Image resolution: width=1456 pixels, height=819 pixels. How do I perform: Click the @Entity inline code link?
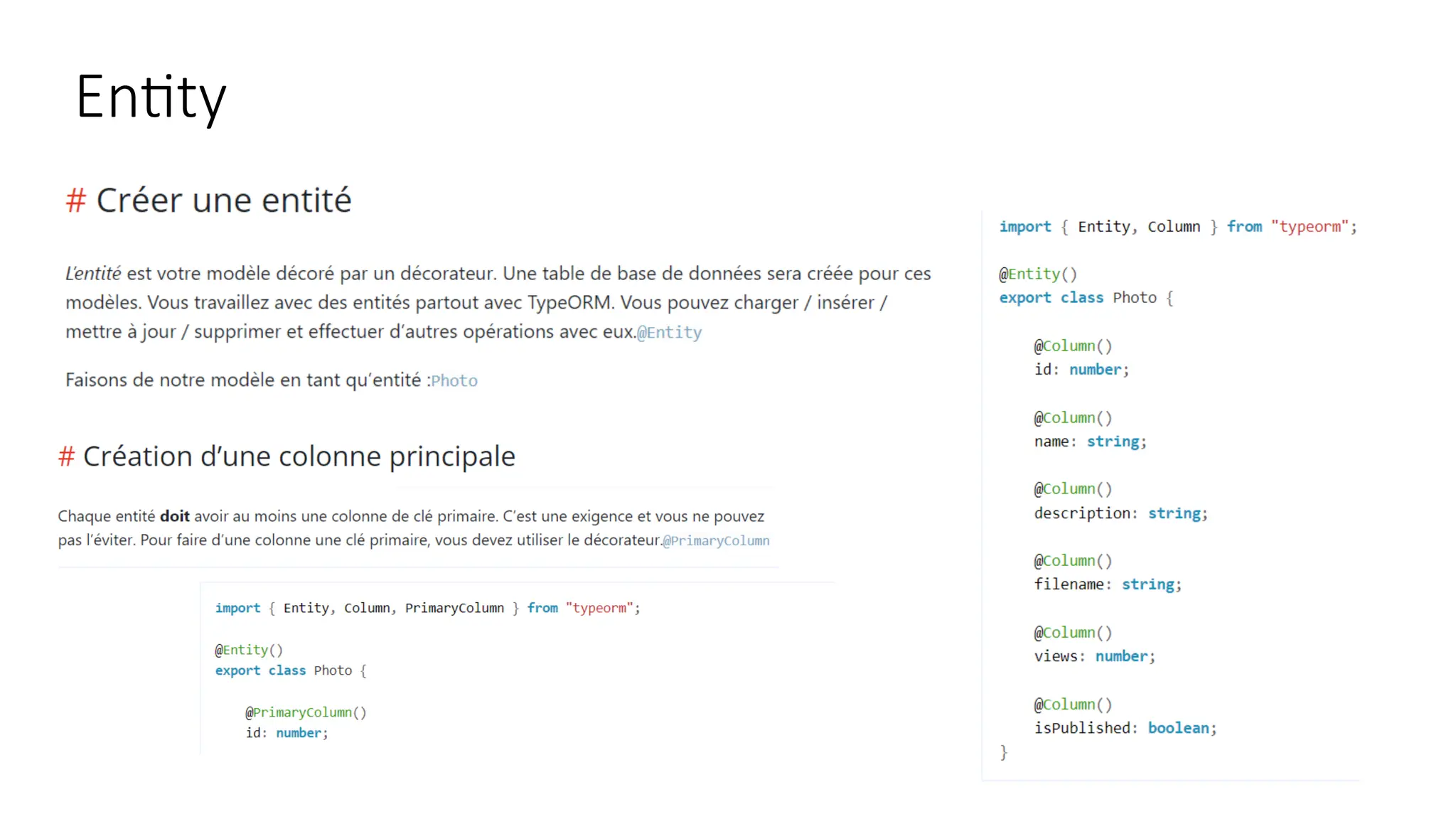[x=669, y=333]
